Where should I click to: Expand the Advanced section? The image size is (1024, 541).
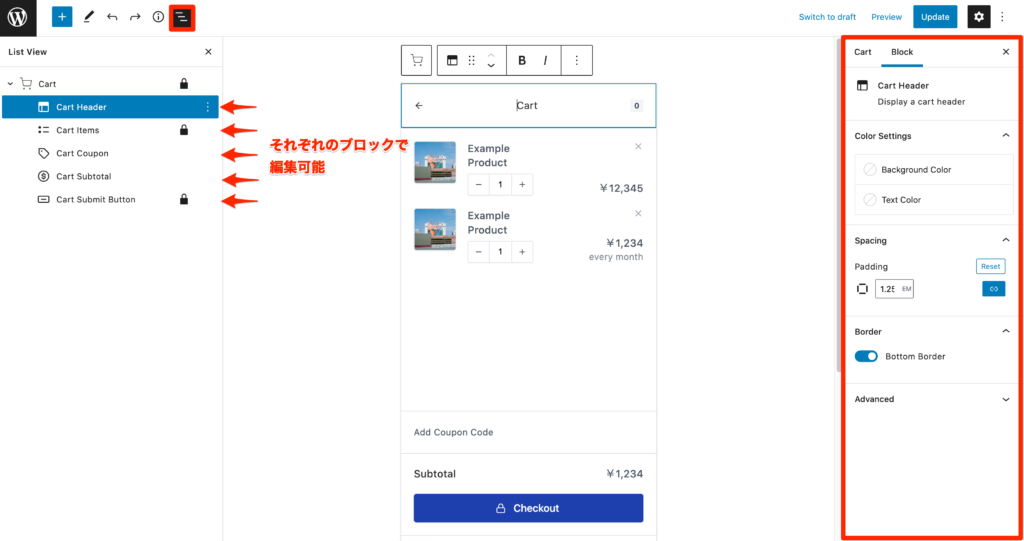[1006, 399]
